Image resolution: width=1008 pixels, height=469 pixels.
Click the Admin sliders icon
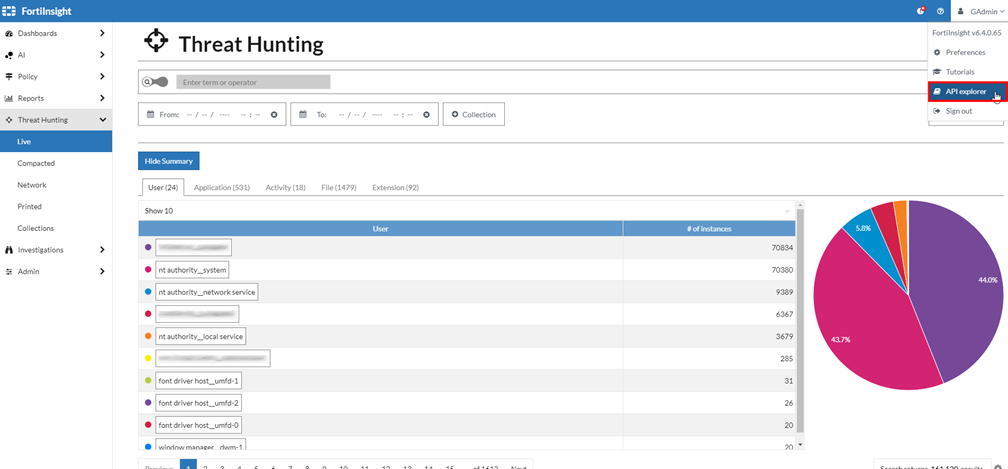coord(9,272)
